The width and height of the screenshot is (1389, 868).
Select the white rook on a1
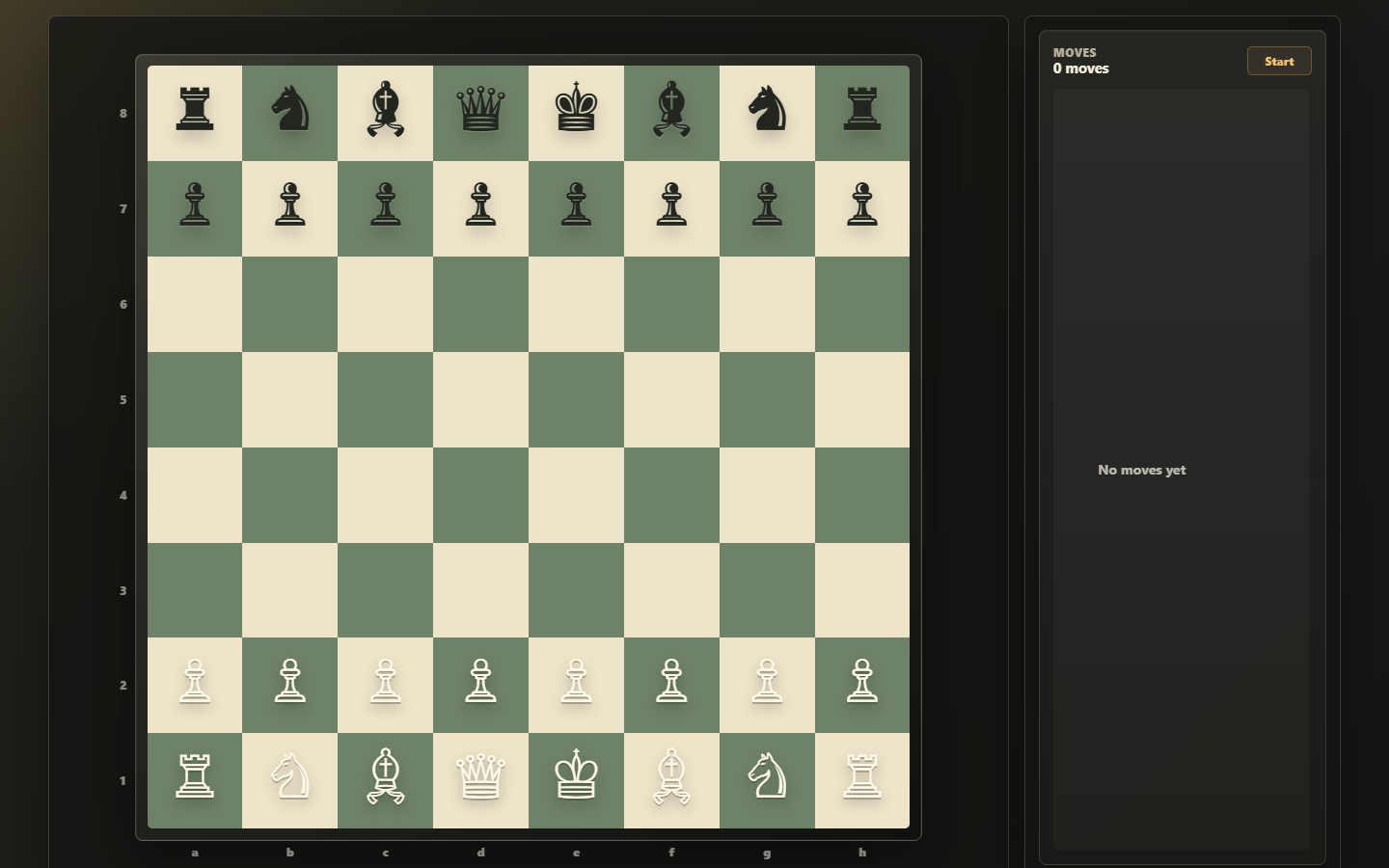[195, 780]
